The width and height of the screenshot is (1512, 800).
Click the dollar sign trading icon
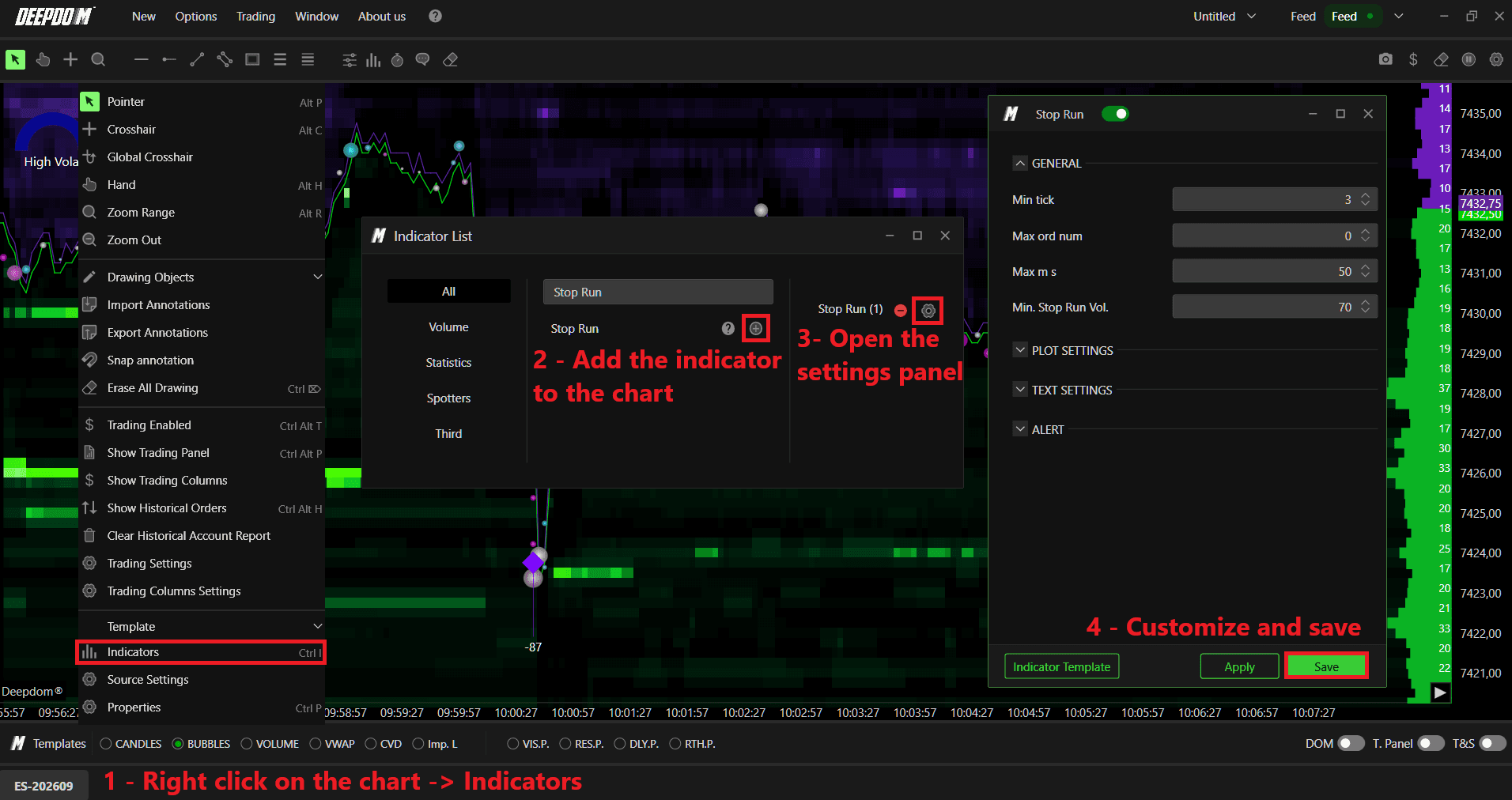tap(1413, 59)
